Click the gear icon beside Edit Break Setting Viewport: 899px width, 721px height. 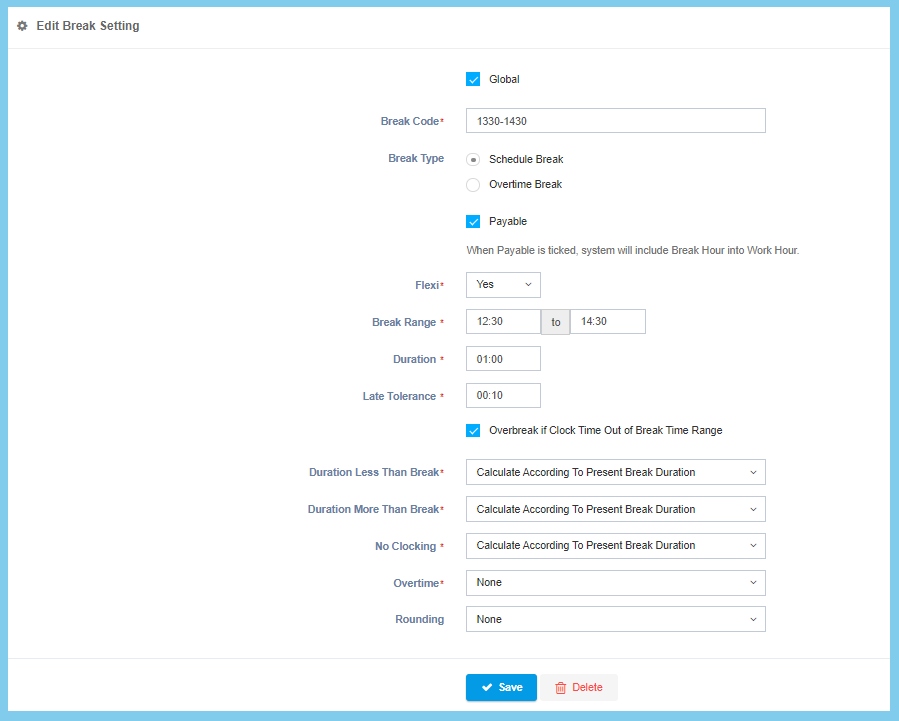[22, 26]
